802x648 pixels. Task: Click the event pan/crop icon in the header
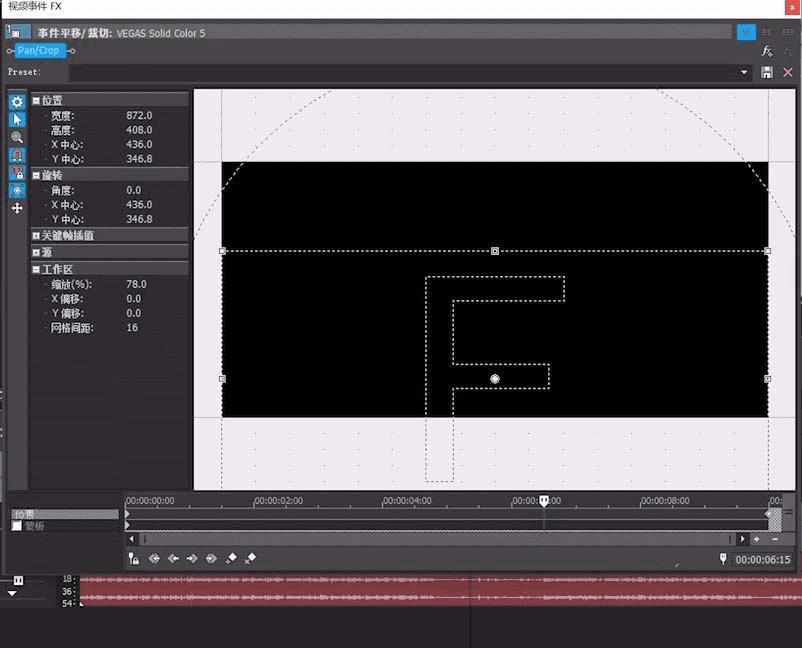coord(18,32)
